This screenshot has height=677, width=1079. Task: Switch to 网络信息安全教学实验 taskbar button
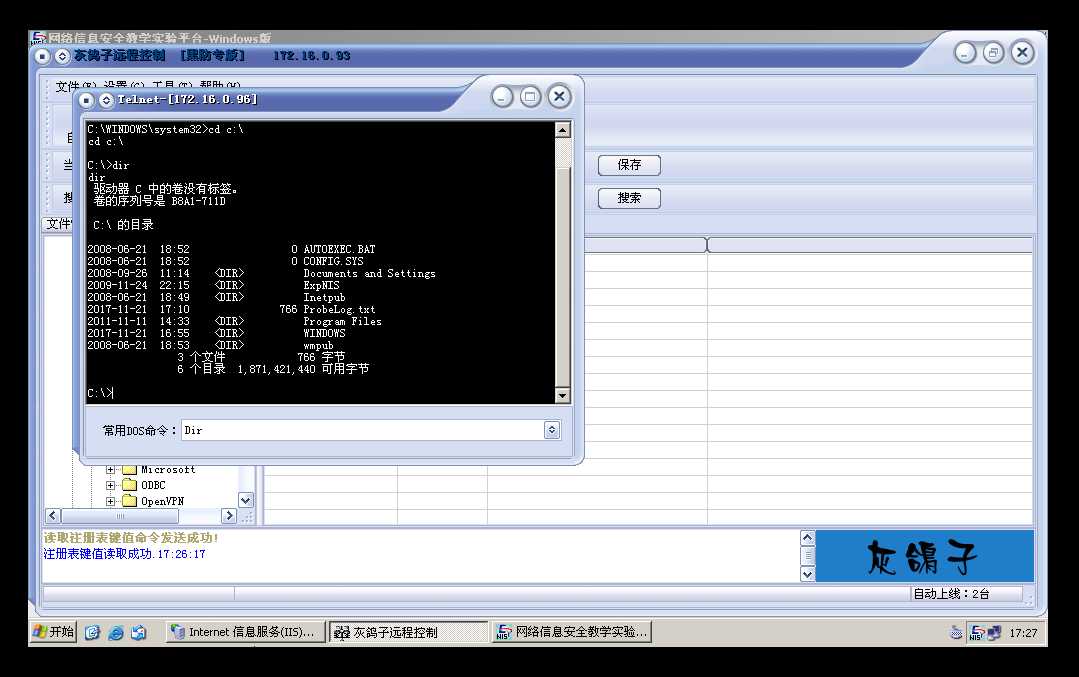(573, 632)
